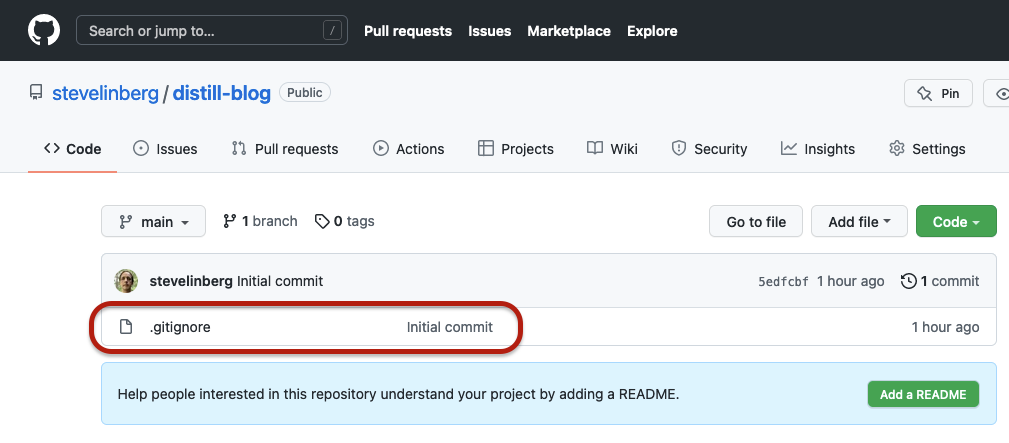Image resolution: width=1009 pixels, height=443 pixels.
Task: Click the Add a README button
Action: (923, 394)
